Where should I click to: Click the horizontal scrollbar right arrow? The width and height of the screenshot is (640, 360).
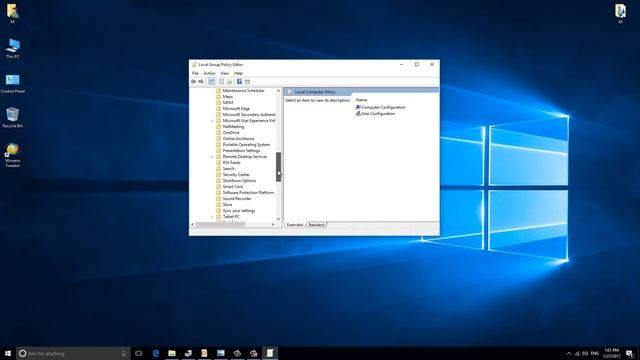[x=273, y=224]
